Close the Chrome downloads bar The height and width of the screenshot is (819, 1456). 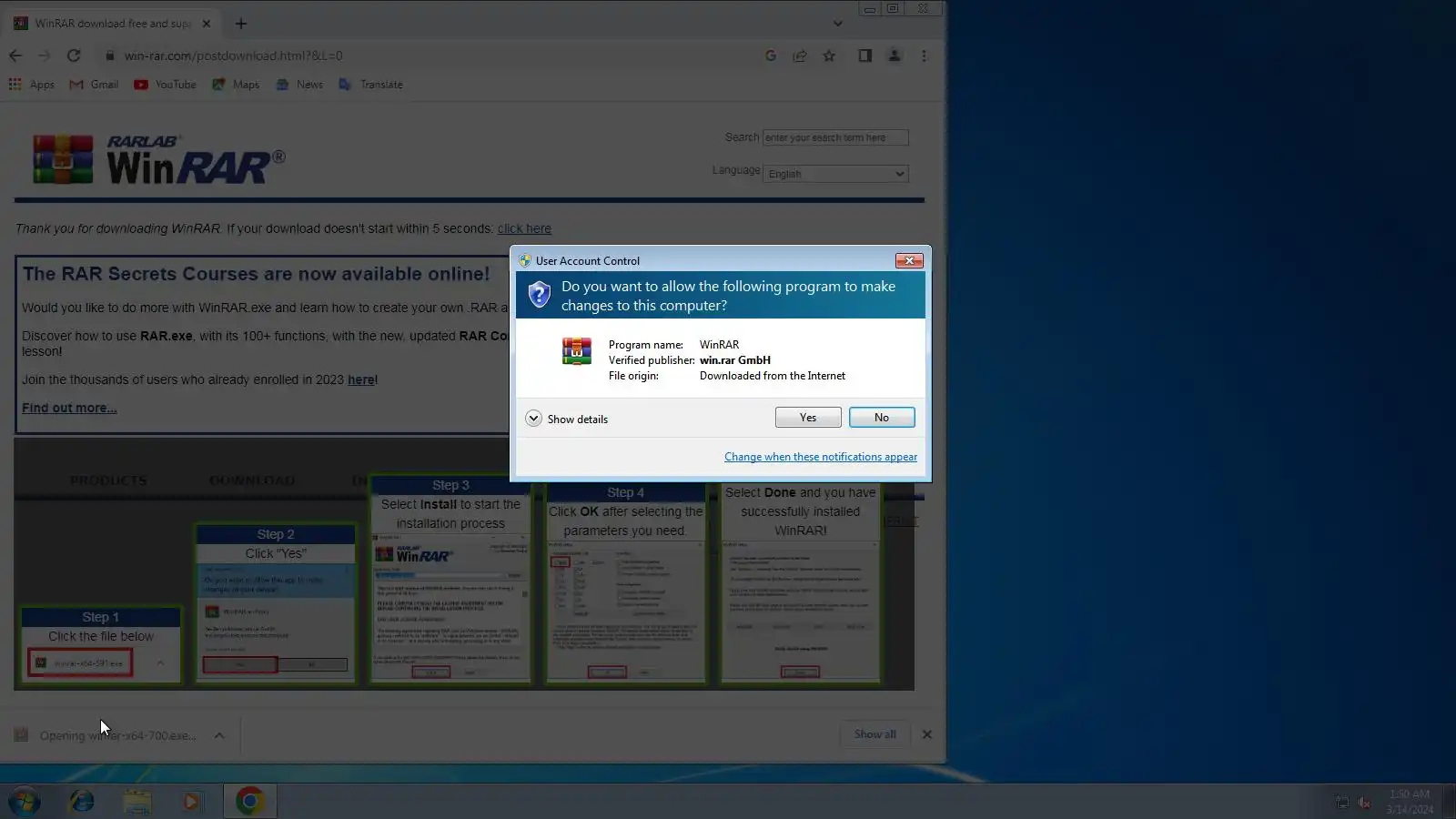927,734
